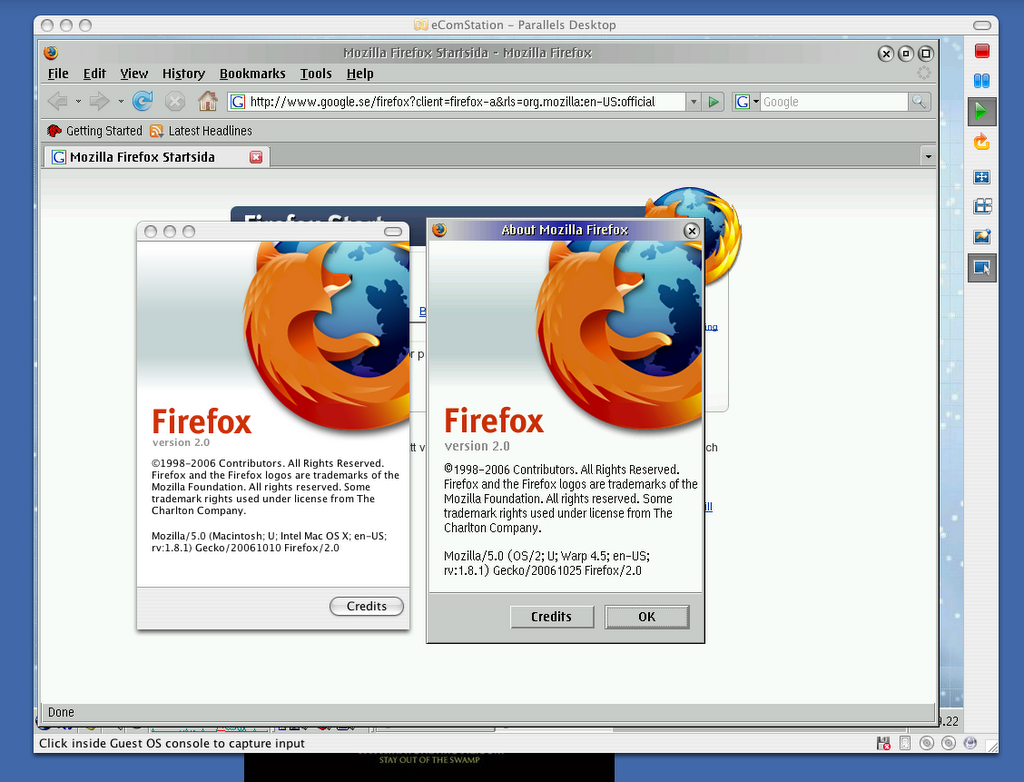Open the Home page icon
This screenshot has width=1024, height=782.
point(208,101)
